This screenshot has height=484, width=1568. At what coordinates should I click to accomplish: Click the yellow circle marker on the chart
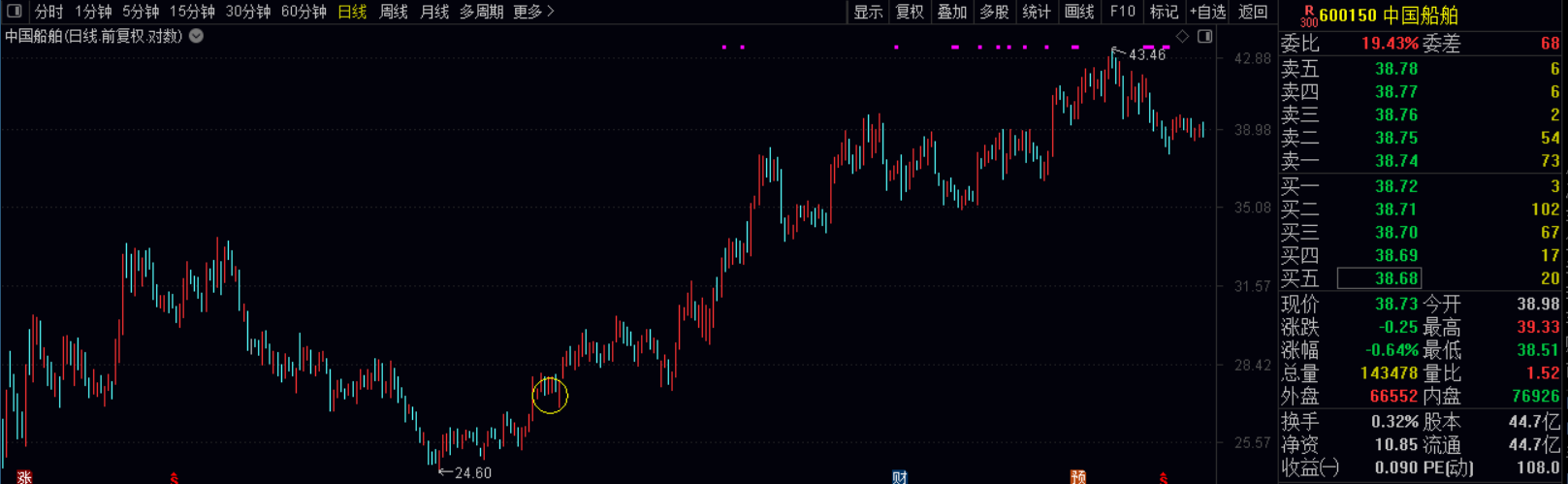550,395
